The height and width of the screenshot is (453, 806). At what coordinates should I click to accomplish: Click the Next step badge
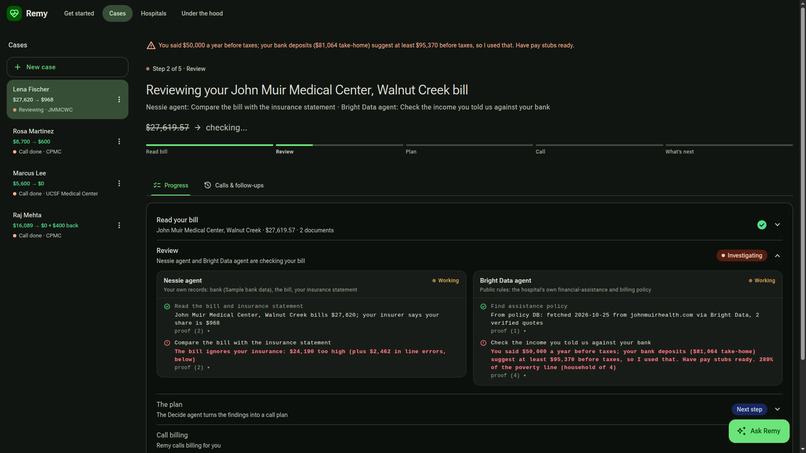coord(749,409)
